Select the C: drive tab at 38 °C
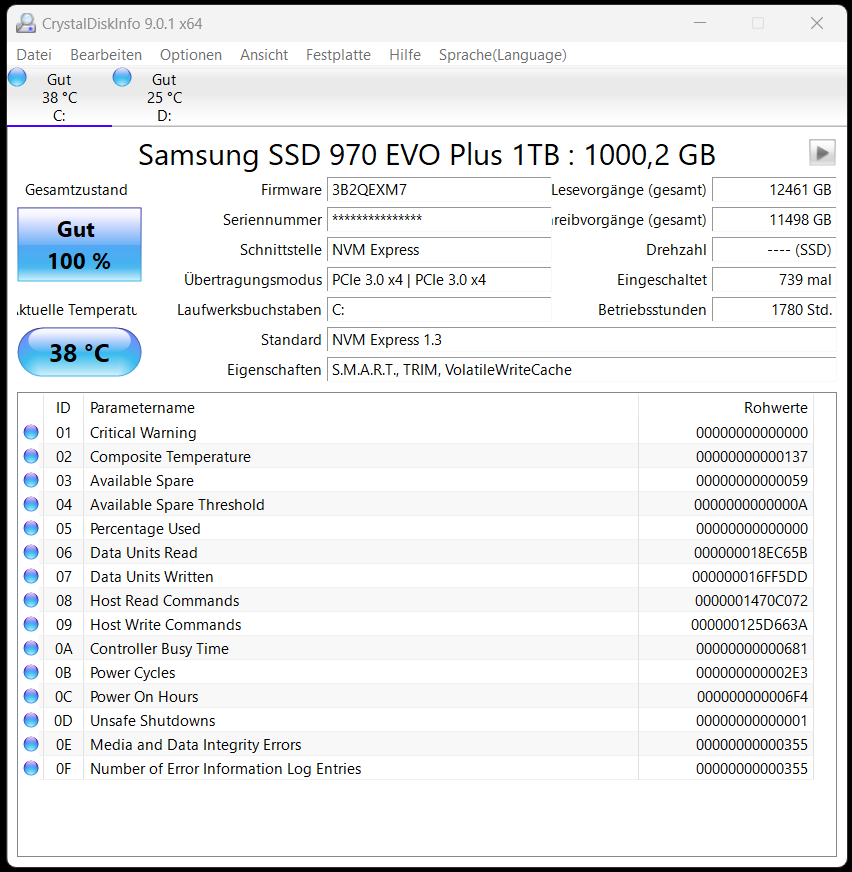Screen dimensions: 852x872 click(60, 97)
